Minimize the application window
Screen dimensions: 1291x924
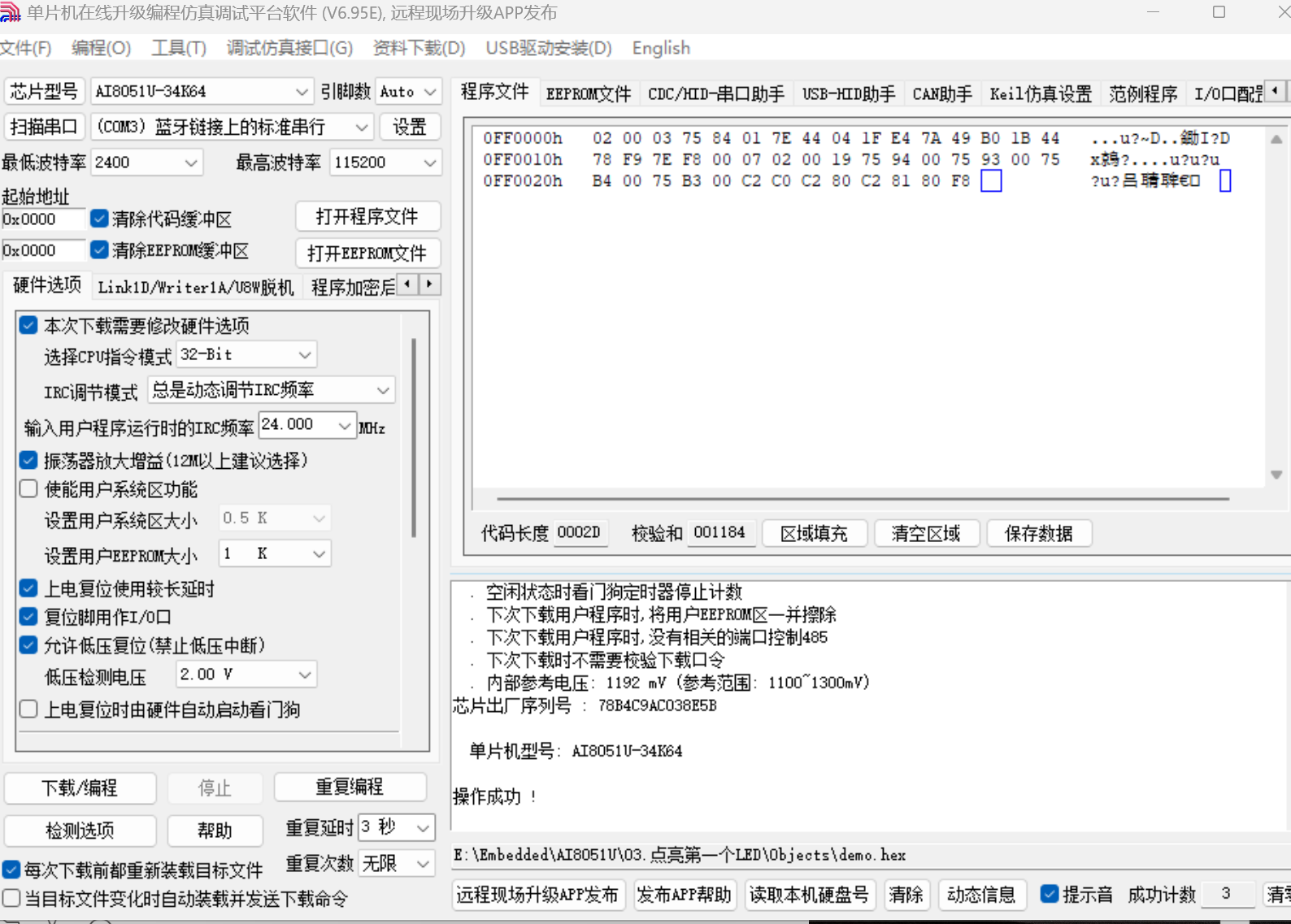point(1154,12)
